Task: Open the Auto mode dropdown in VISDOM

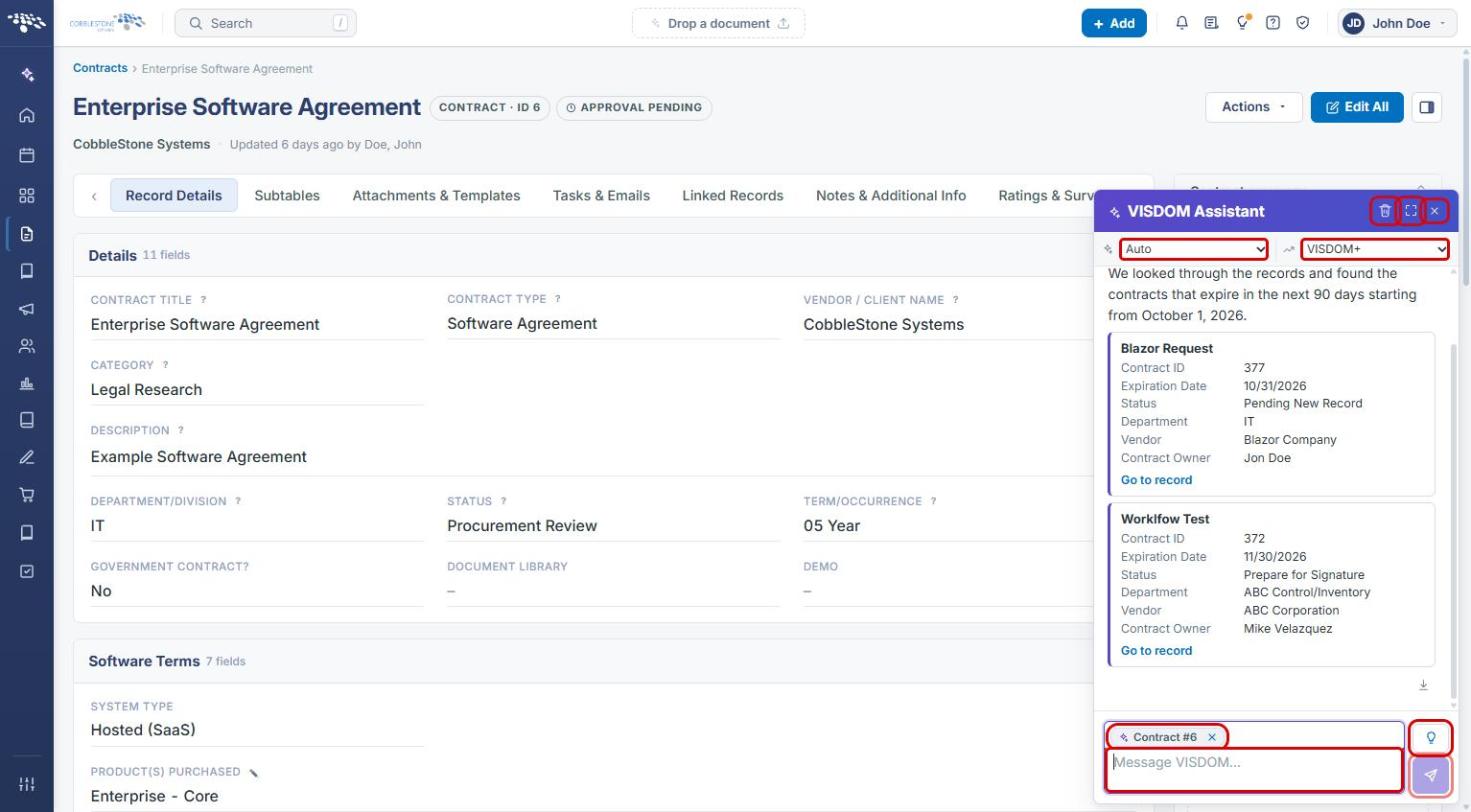Action: tap(1194, 249)
